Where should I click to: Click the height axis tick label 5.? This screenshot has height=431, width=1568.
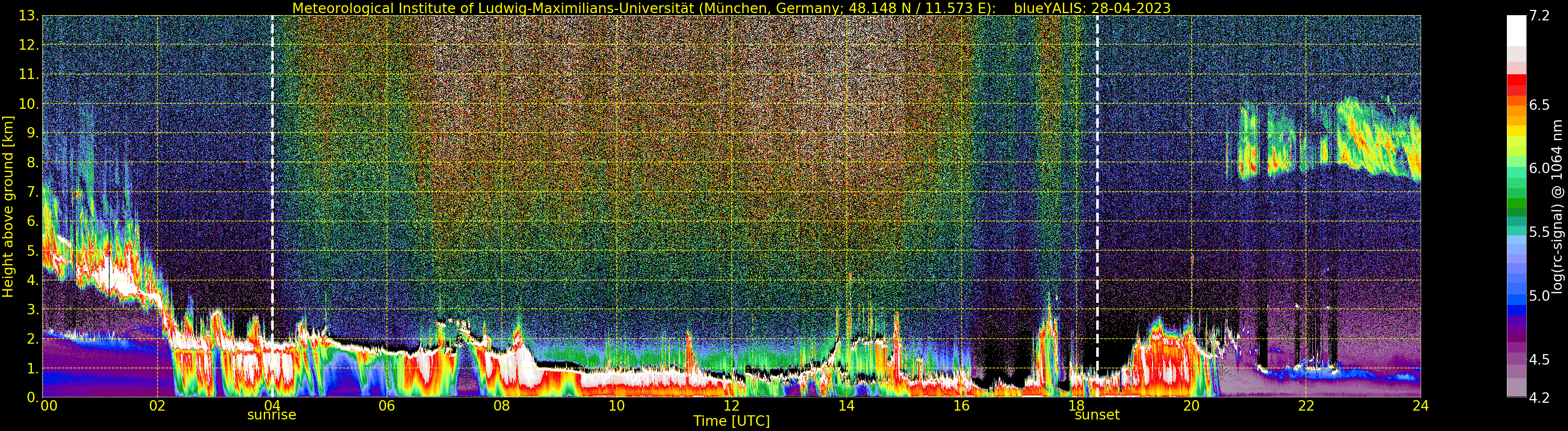pos(33,251)
